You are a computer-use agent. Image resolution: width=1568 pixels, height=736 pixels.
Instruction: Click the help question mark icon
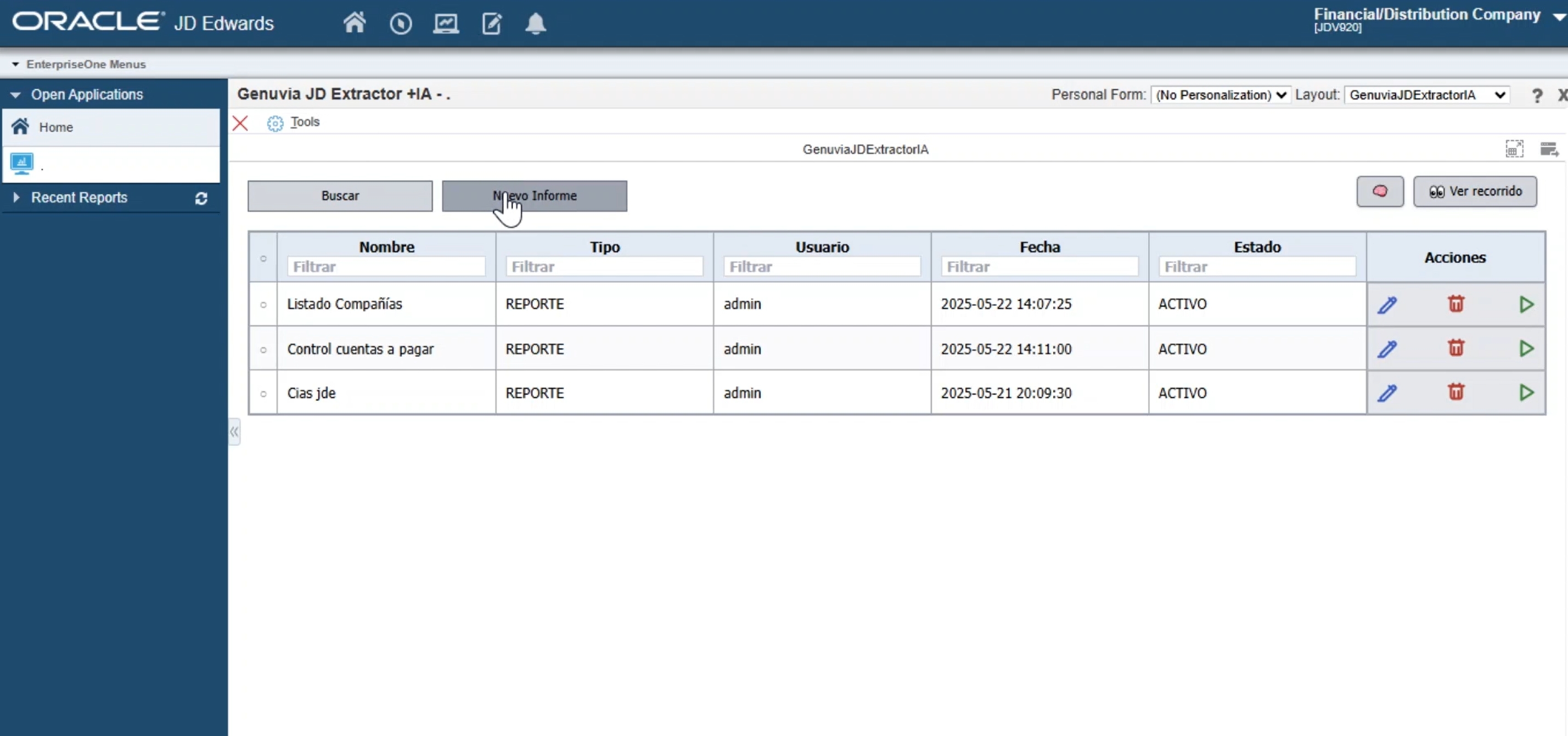click(x=1537, y=95)
